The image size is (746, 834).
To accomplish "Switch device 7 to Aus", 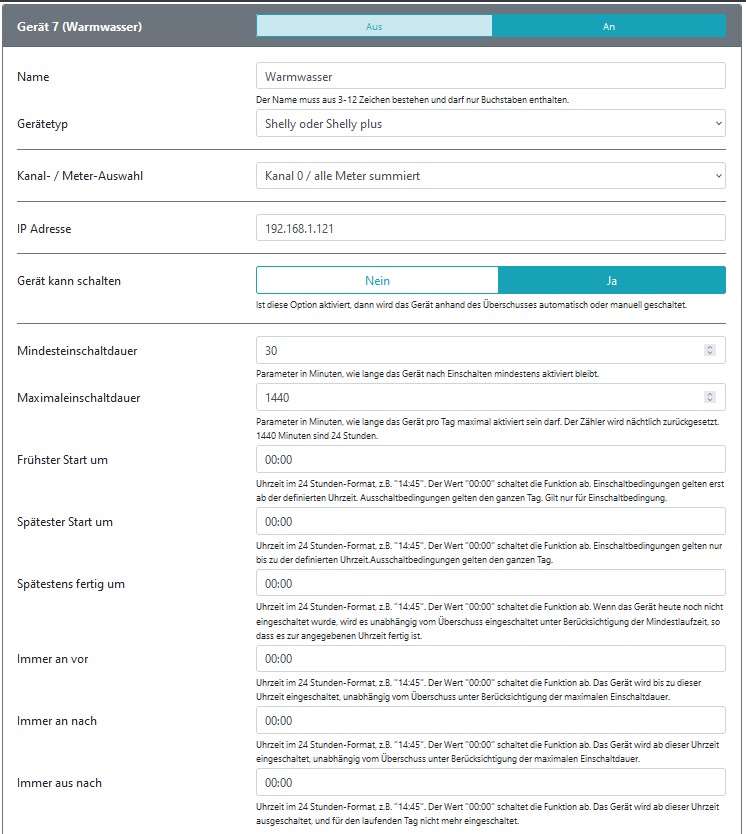I will coord(374,26).
